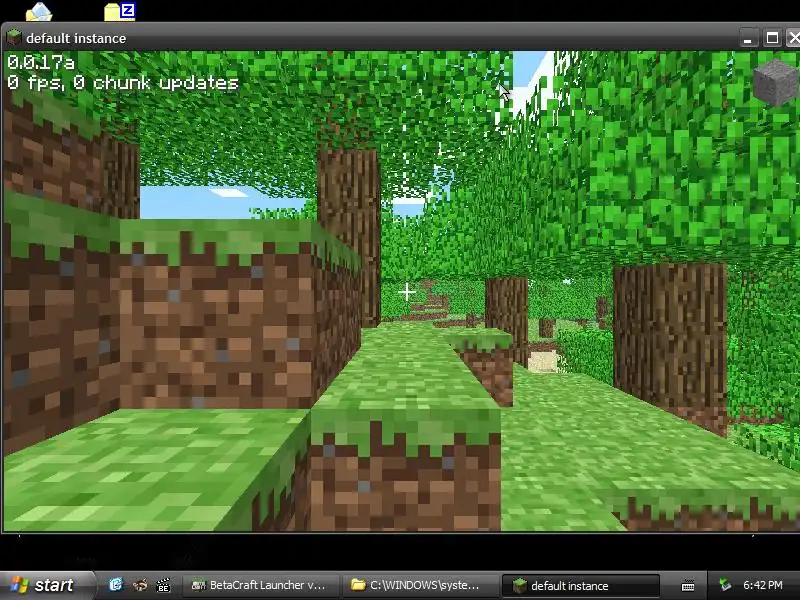The image size is (800, 600).
Task: Select the default instance taskbar button
Action: click(581, 585)
